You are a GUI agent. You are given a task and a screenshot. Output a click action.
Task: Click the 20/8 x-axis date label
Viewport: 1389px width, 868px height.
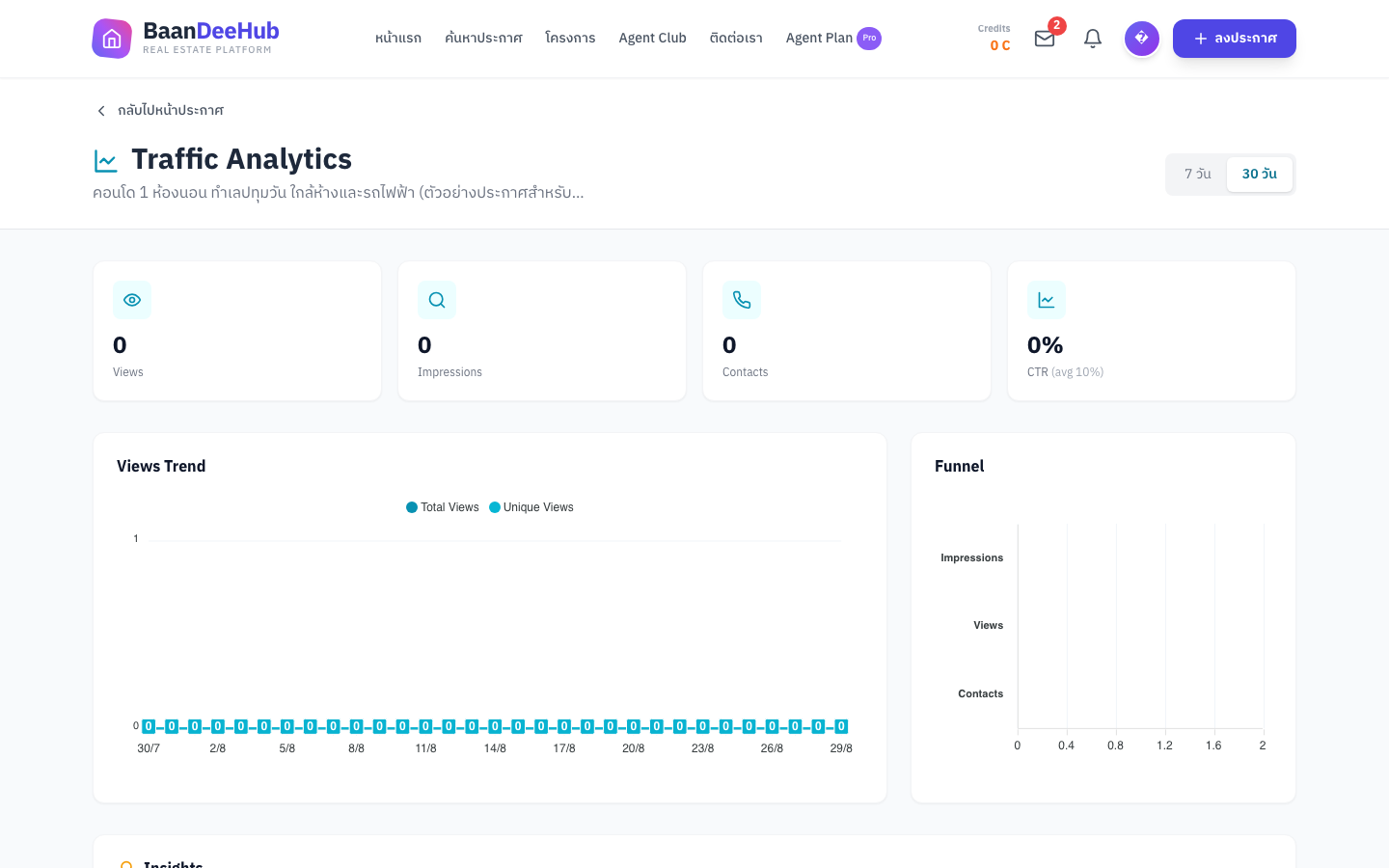(634, 748)
